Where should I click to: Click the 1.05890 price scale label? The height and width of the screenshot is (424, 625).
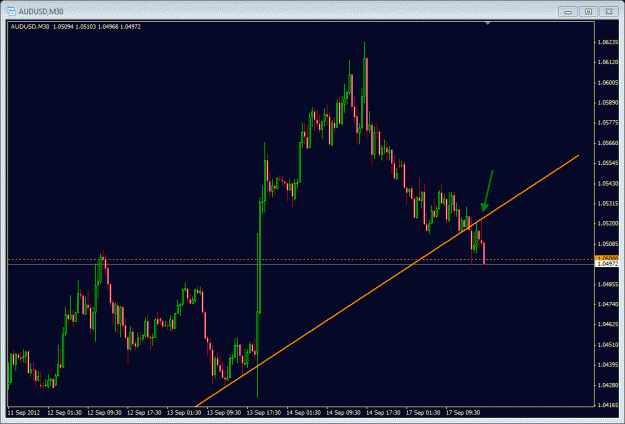(x=608, y=103)
